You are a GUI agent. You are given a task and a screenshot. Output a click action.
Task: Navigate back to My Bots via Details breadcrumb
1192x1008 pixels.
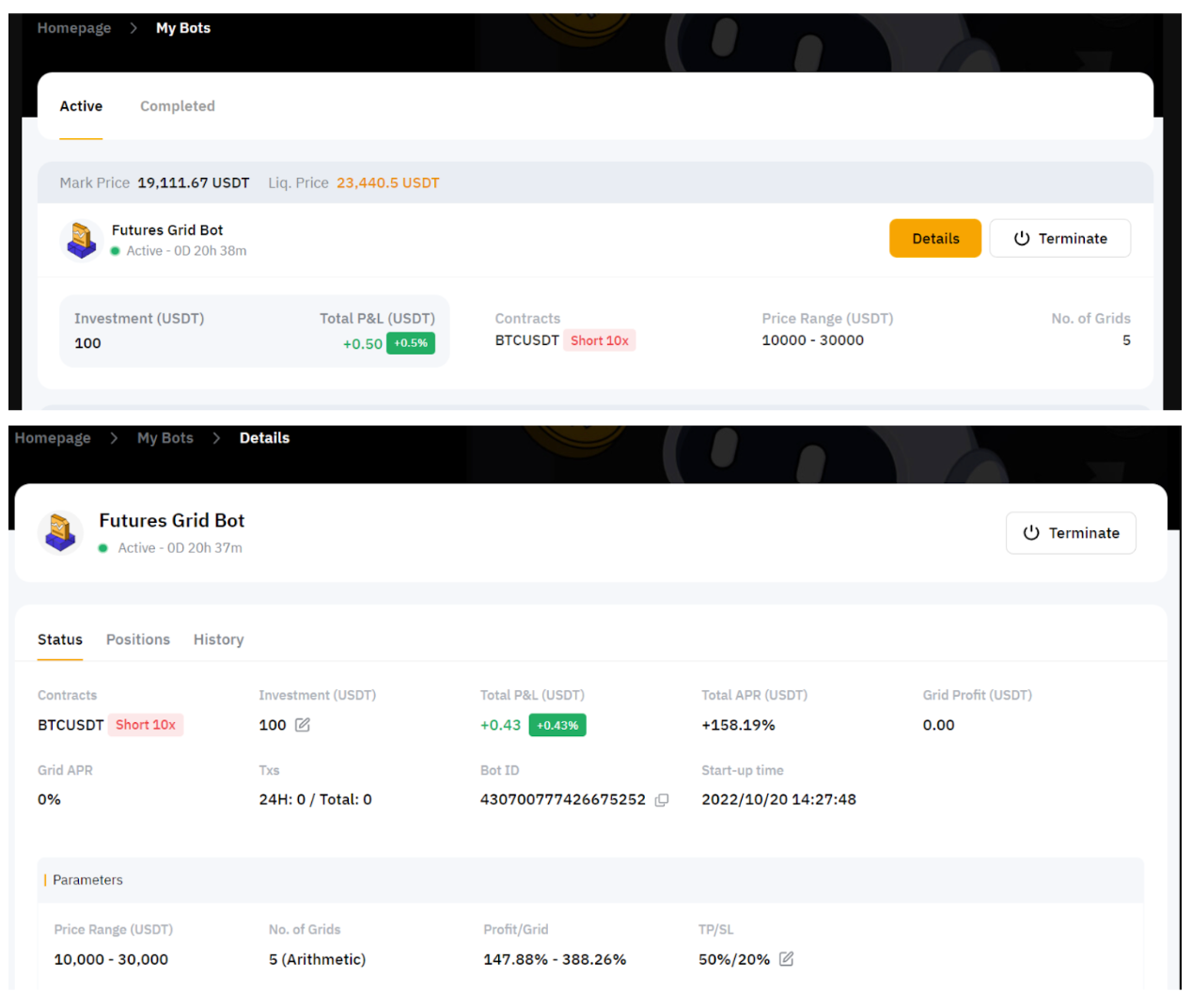[x=165, y=438]
